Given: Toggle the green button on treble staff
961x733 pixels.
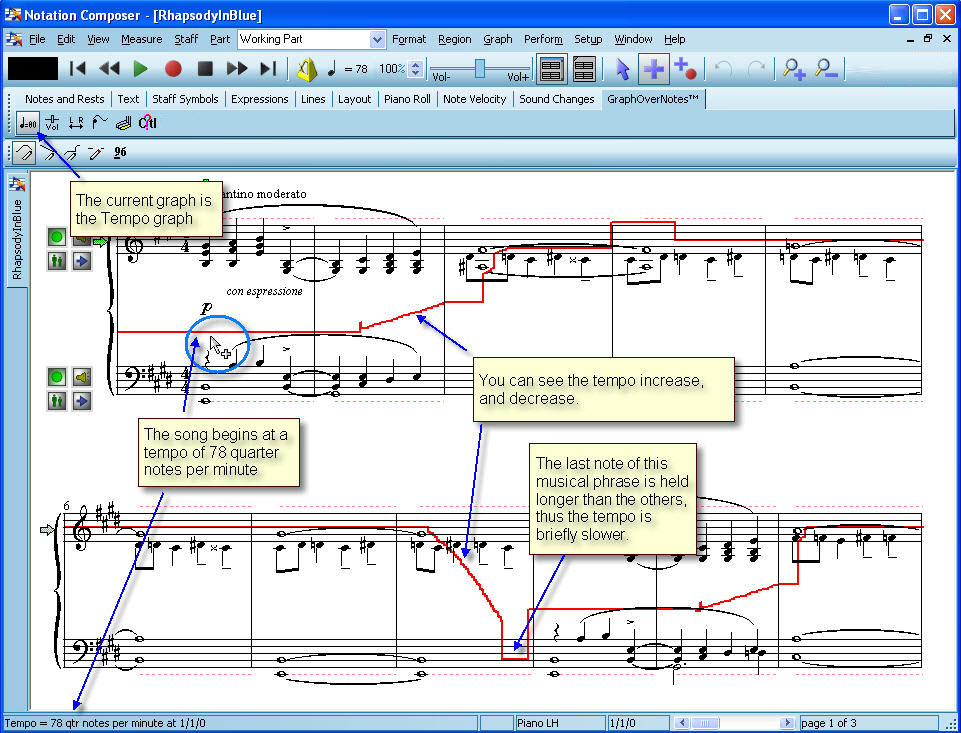Looking at the screenshot, I should 57,238.
